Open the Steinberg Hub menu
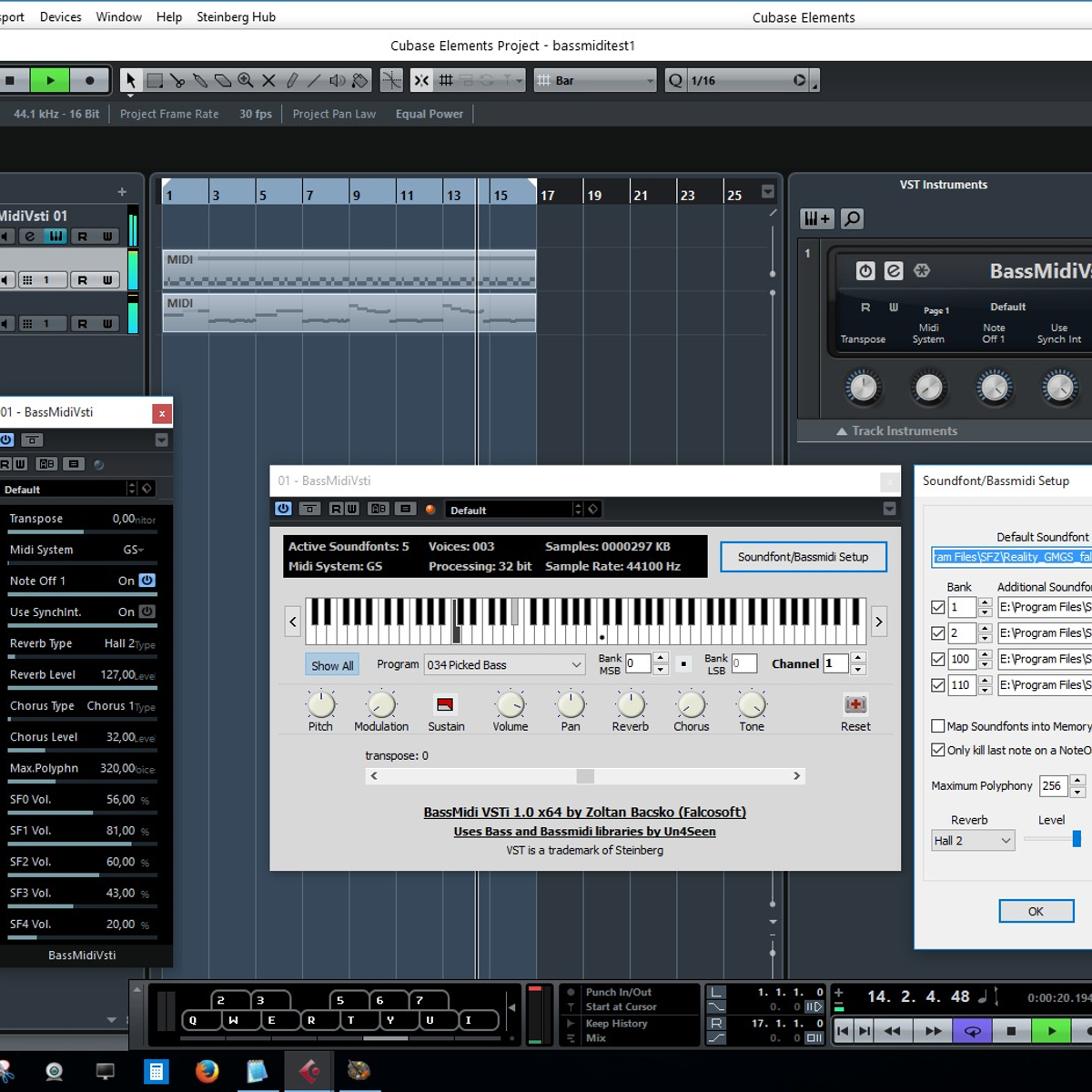The image size is (1092, 1092). pos(236,16)
